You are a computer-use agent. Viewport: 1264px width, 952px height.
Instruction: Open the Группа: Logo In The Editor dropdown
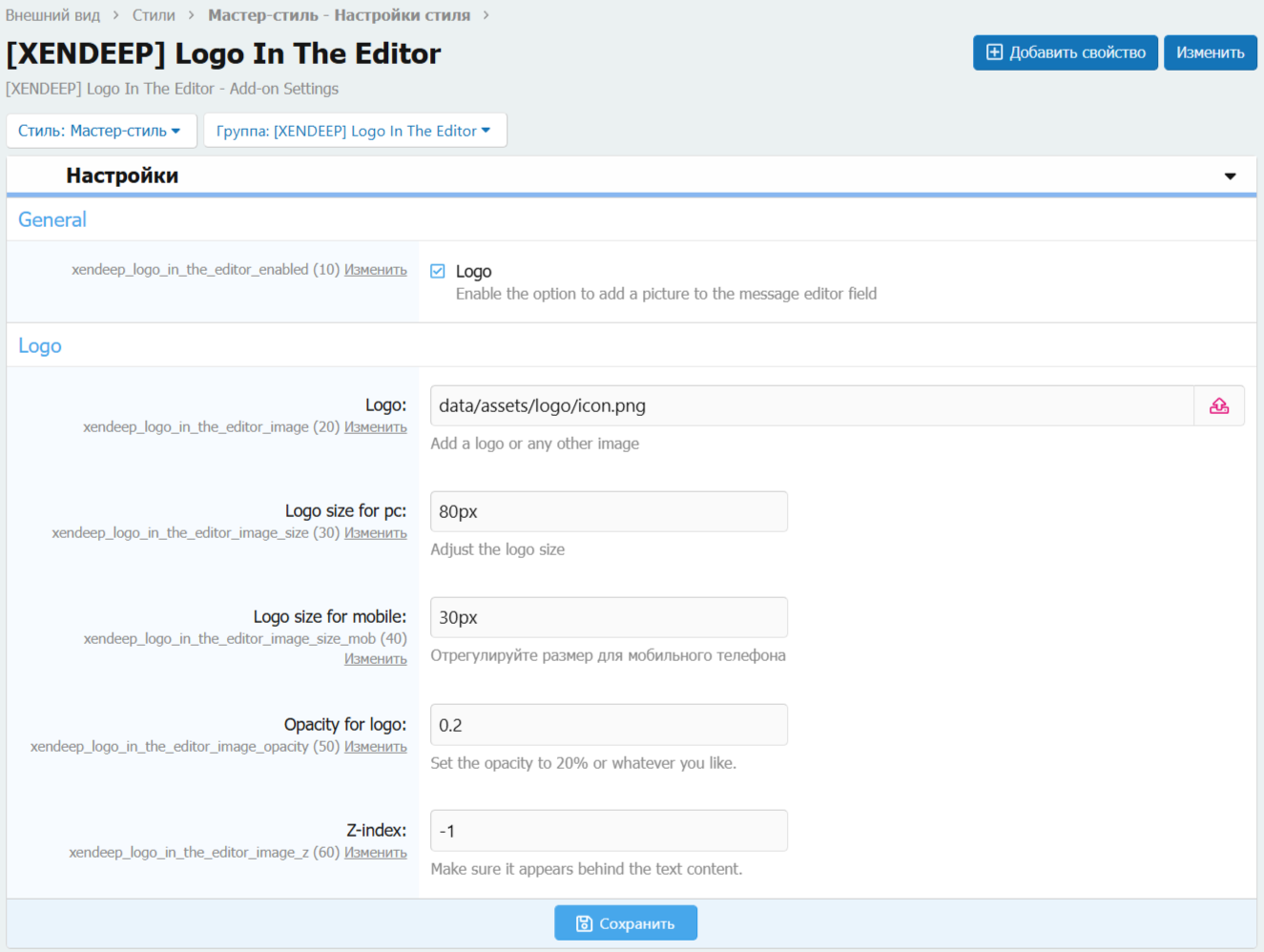point(354,131)
